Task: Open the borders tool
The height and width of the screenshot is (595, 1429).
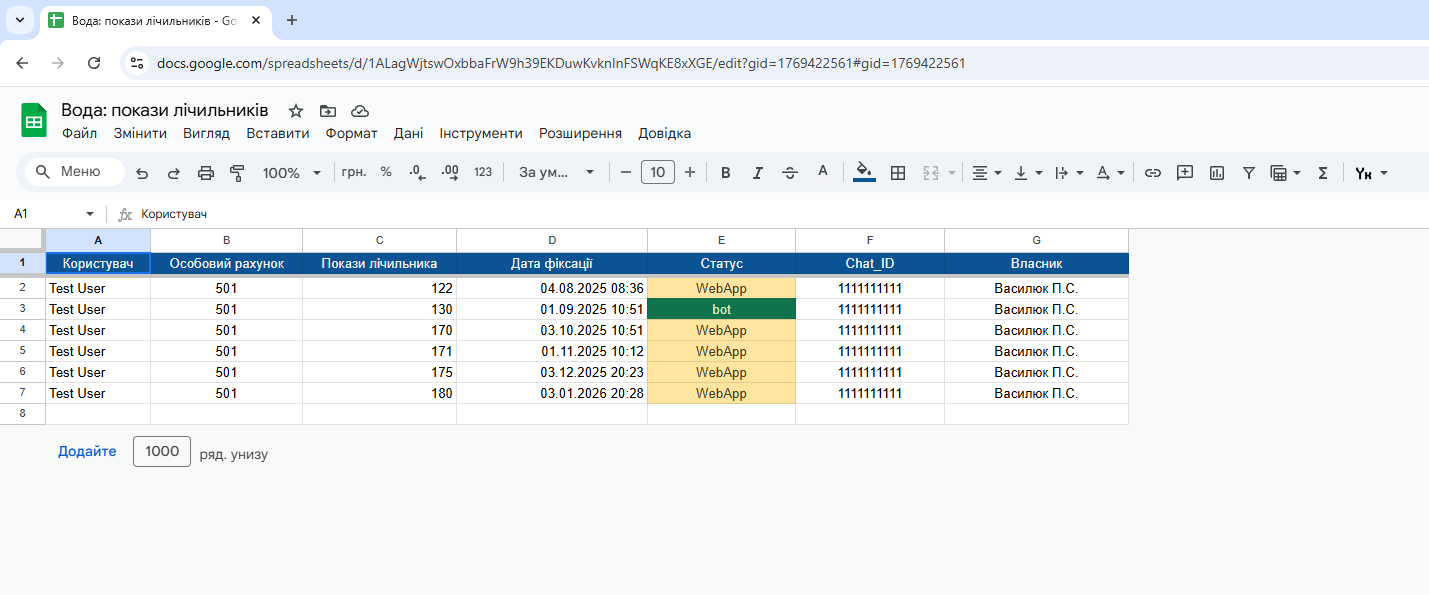Action: [x=897, y=172]
